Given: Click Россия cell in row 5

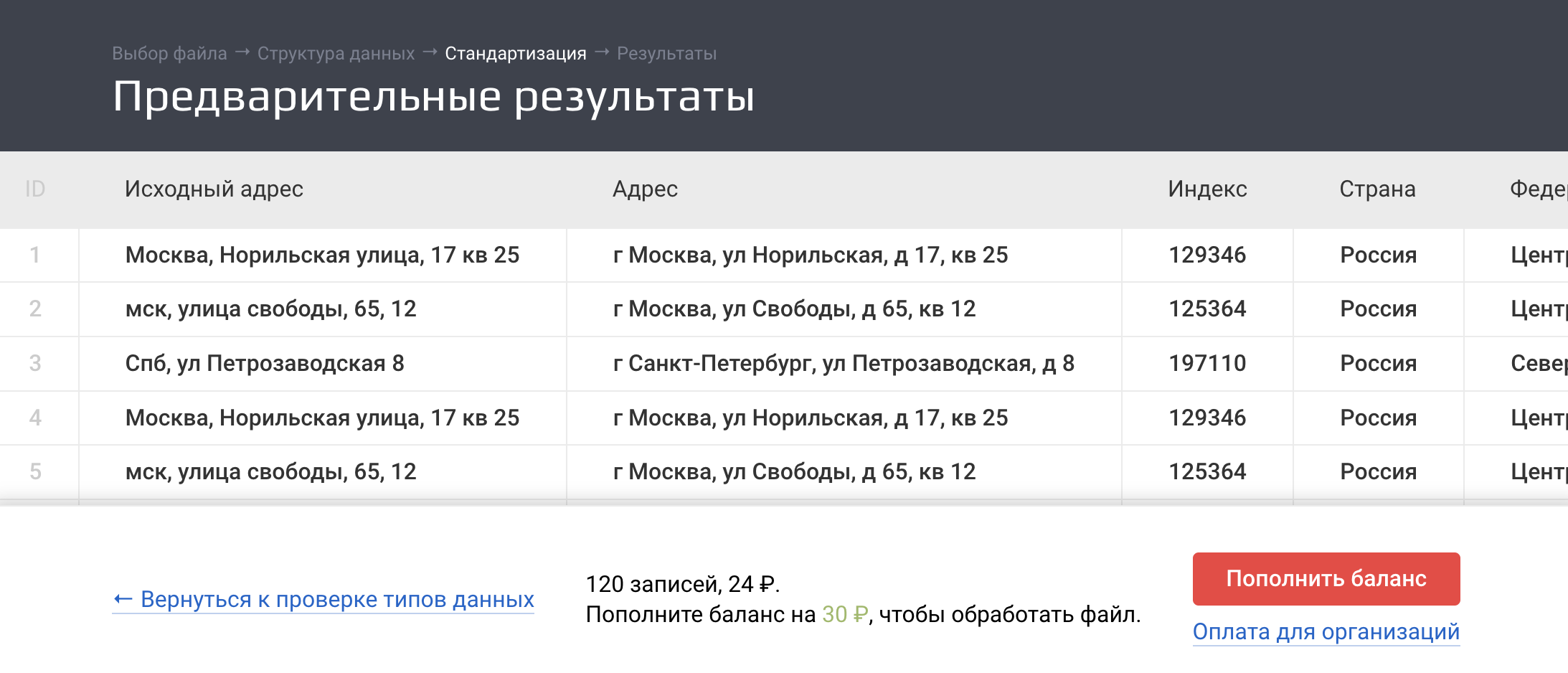Looking at the screenshot, I should pyautogui.click(x=1378, y=472).
